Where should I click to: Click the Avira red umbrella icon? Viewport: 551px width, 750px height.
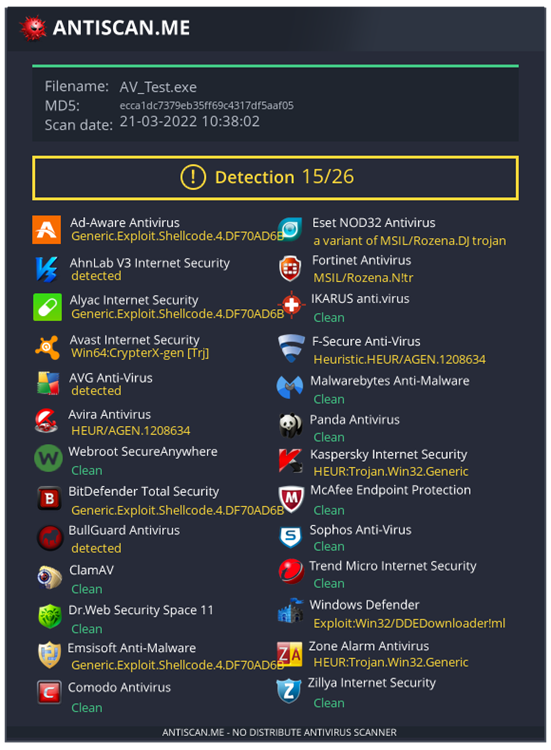46,421
